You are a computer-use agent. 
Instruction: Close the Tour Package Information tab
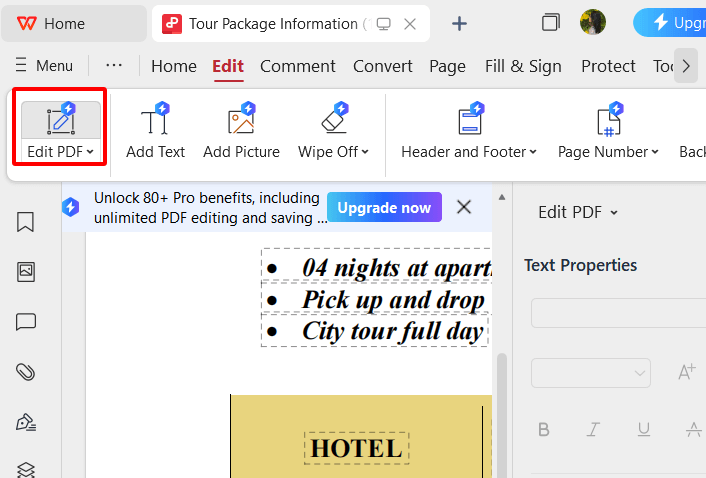[410, 24]
